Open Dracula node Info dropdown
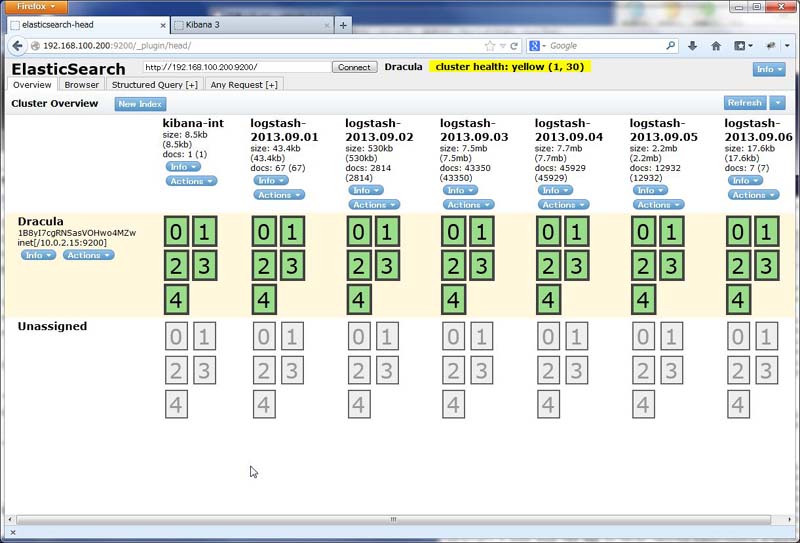Screen dimensions: 800x543 [x=38, y=255]
